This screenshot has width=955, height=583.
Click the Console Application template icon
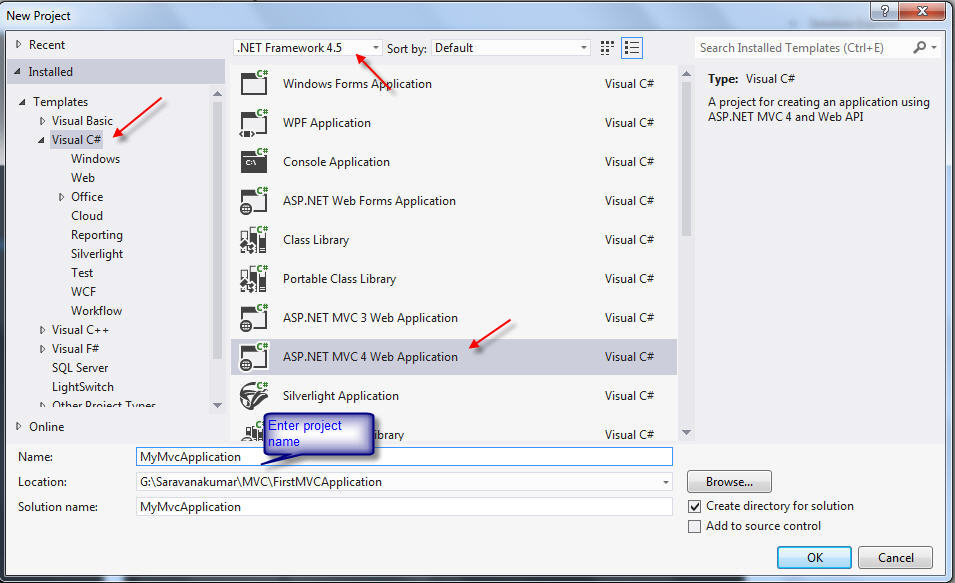point(254,161)
